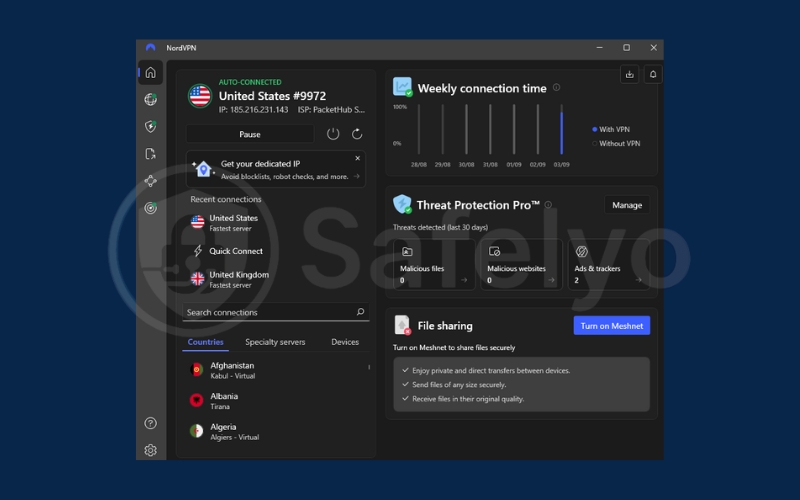This screenshot has height=500, width=800.
Task: Open the Home tab in sidebar
Action: tap(151, 72)
